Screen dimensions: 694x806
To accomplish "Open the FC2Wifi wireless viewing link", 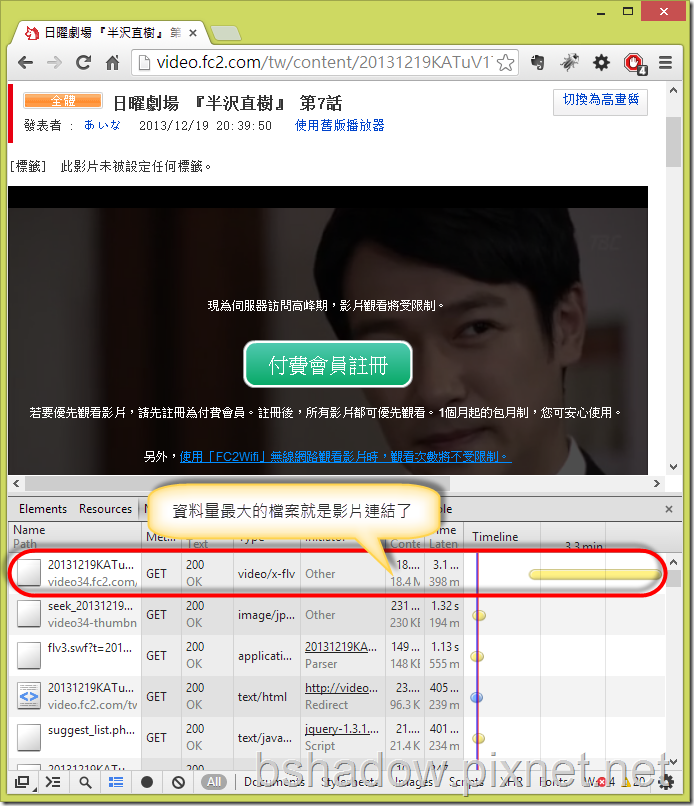I will [345, 456].
